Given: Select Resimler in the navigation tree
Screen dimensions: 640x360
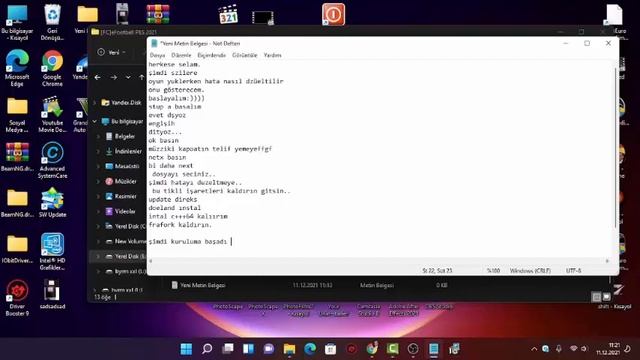Looking at the screenshot, I should click(121, 196).
